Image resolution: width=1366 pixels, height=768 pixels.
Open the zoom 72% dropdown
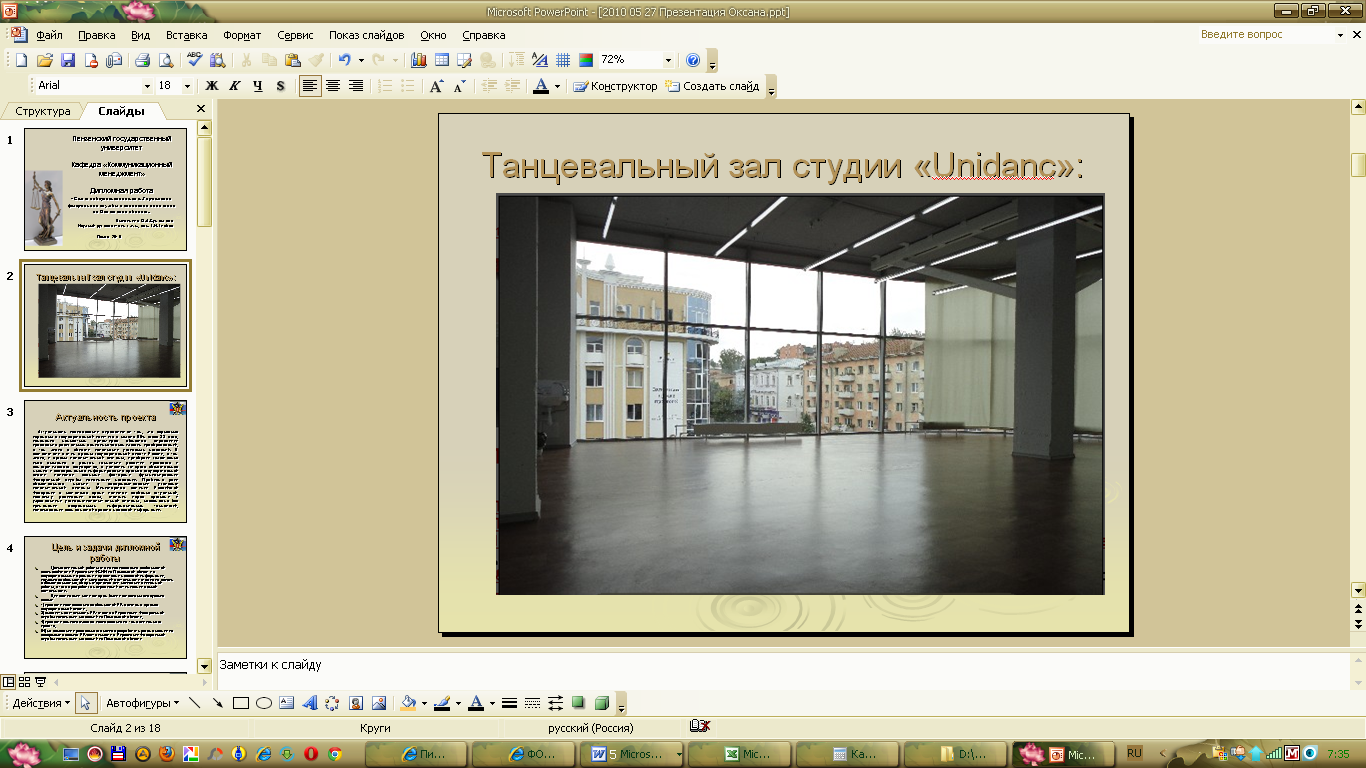(x=668, y=60)
